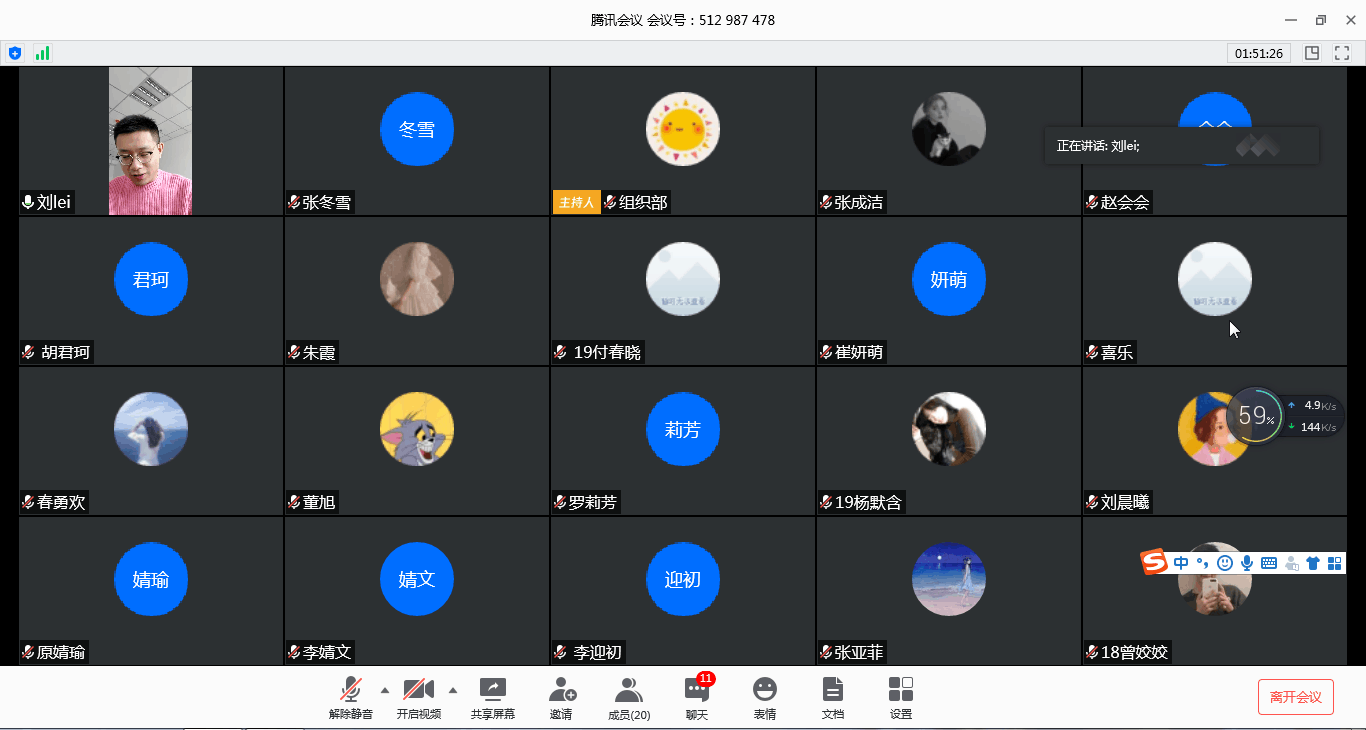The image size is (1366, 730).
Task: Switch the grid layout view icon
Action: pyautogui.click(x=1312, y=54)
